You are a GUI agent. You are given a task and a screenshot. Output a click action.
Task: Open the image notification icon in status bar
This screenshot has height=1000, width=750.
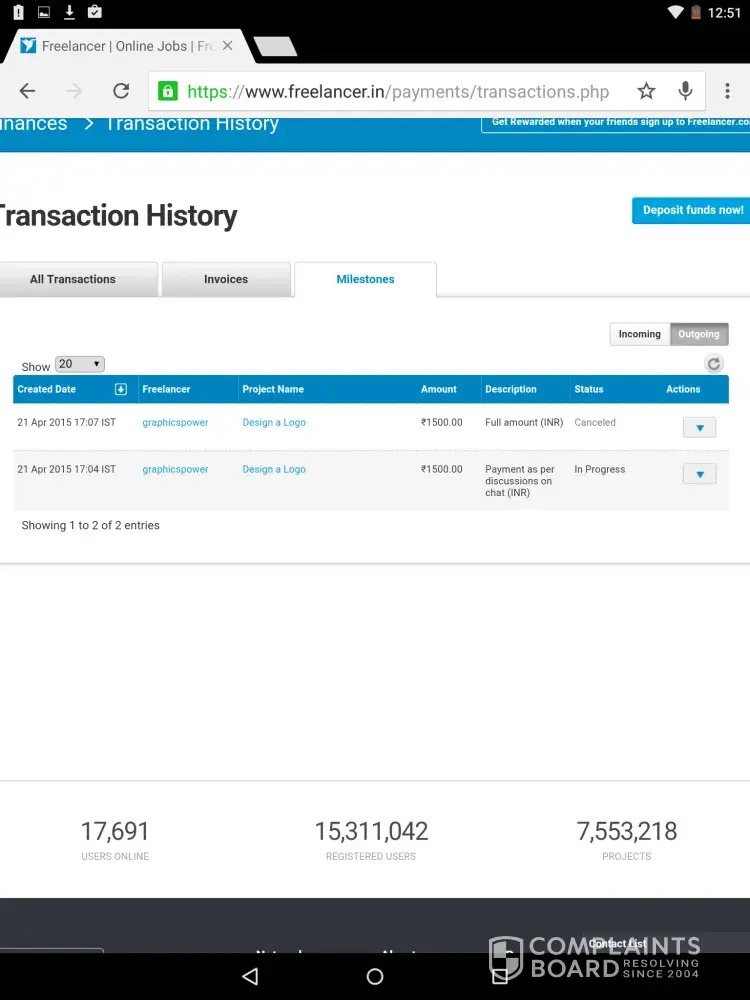pyautogui.click(x=44, y=11)
